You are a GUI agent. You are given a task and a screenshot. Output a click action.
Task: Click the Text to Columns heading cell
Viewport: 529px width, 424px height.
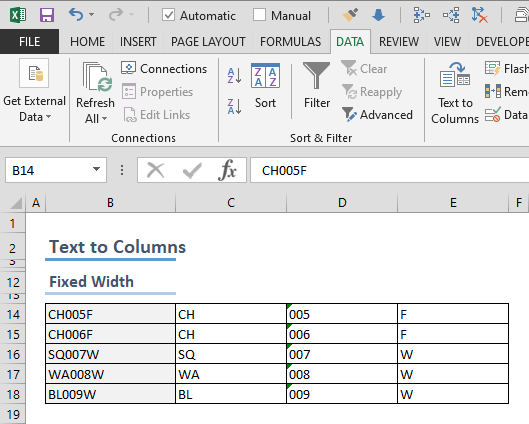(x=110, y=247)
